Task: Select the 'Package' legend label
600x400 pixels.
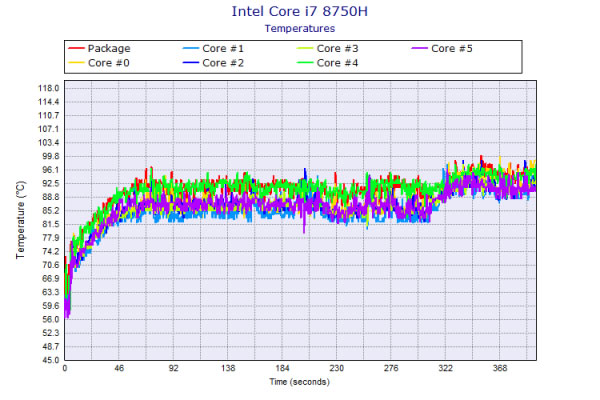Action: 109,49
